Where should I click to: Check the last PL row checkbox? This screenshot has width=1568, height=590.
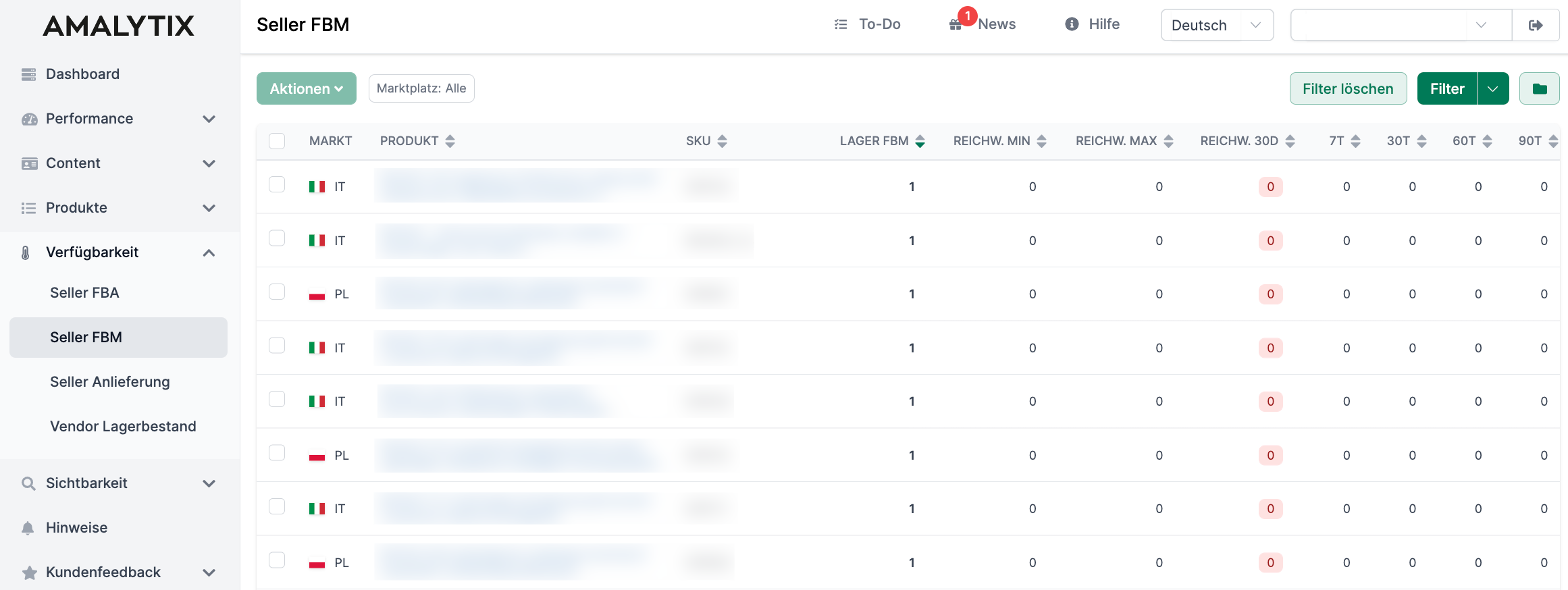277,560
